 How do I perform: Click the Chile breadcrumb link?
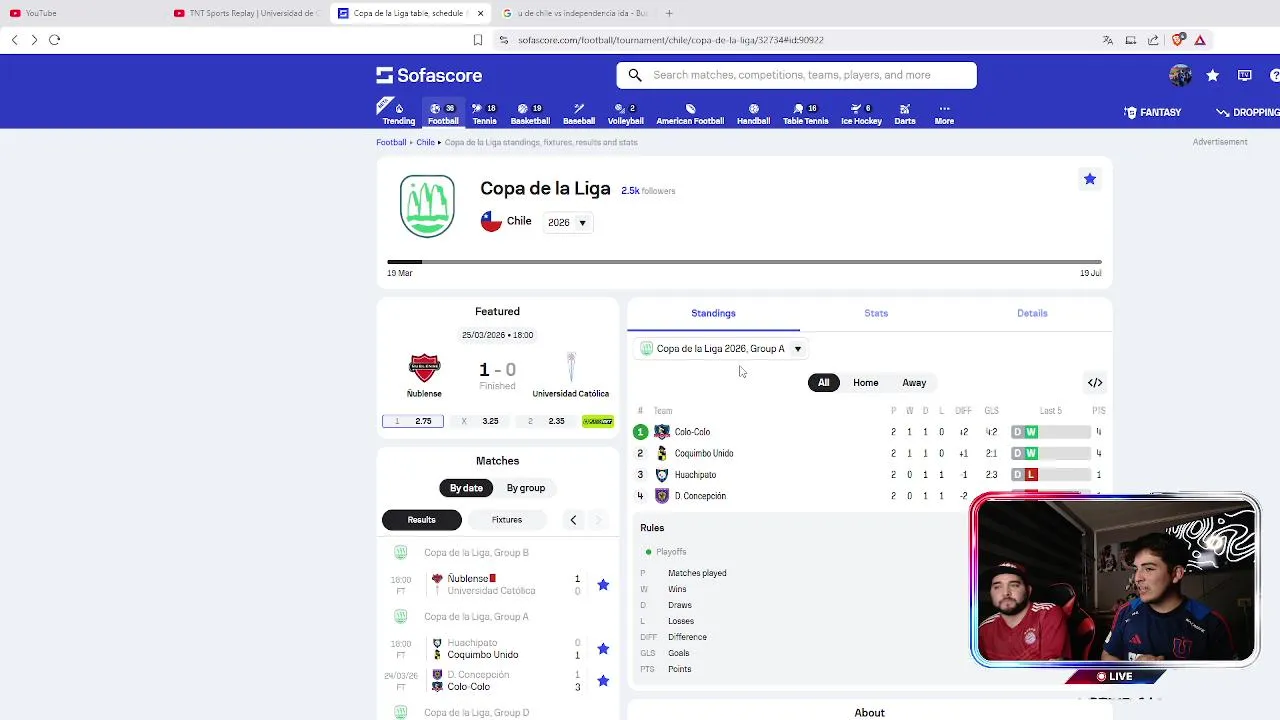425,142
